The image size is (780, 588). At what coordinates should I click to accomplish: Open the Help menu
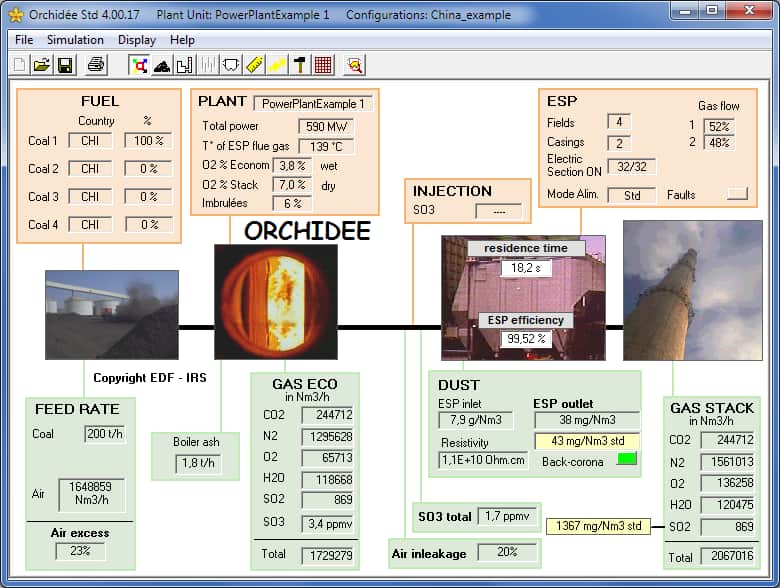coord(182,40)
